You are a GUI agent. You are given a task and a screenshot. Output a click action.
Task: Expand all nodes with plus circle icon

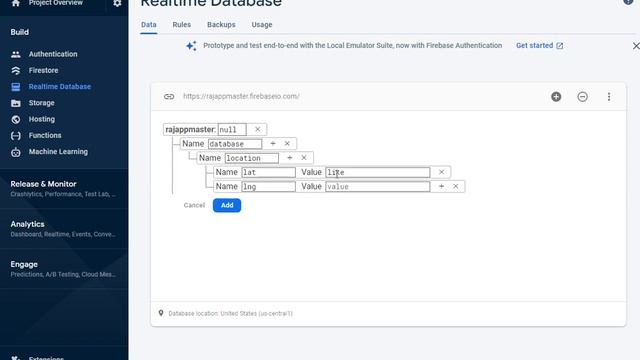click(x=556, y=97)
